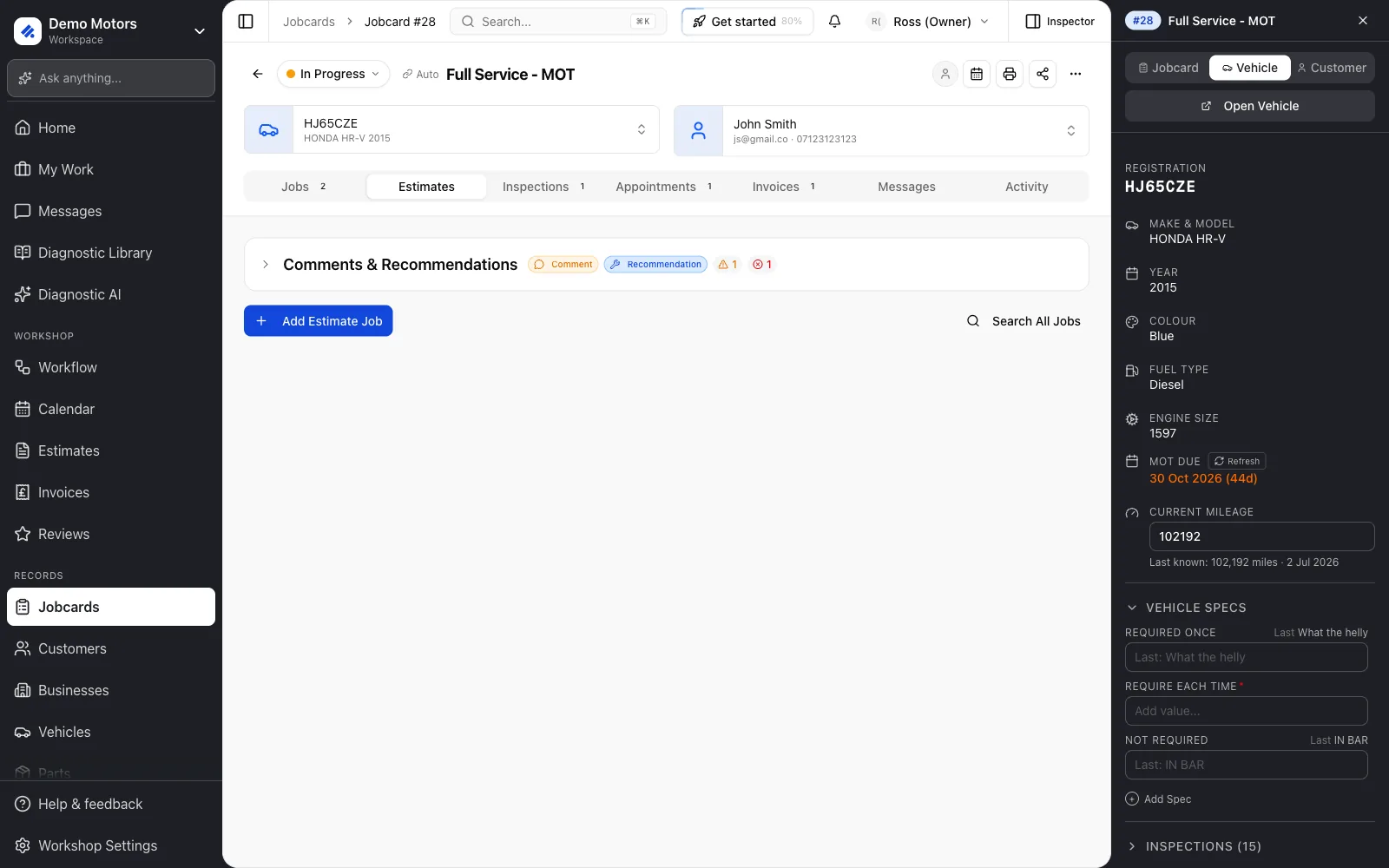The width and height of the screenshot is (1389, 868).
Task: Open Workshop Settings
Action: (x=111, y=845)
